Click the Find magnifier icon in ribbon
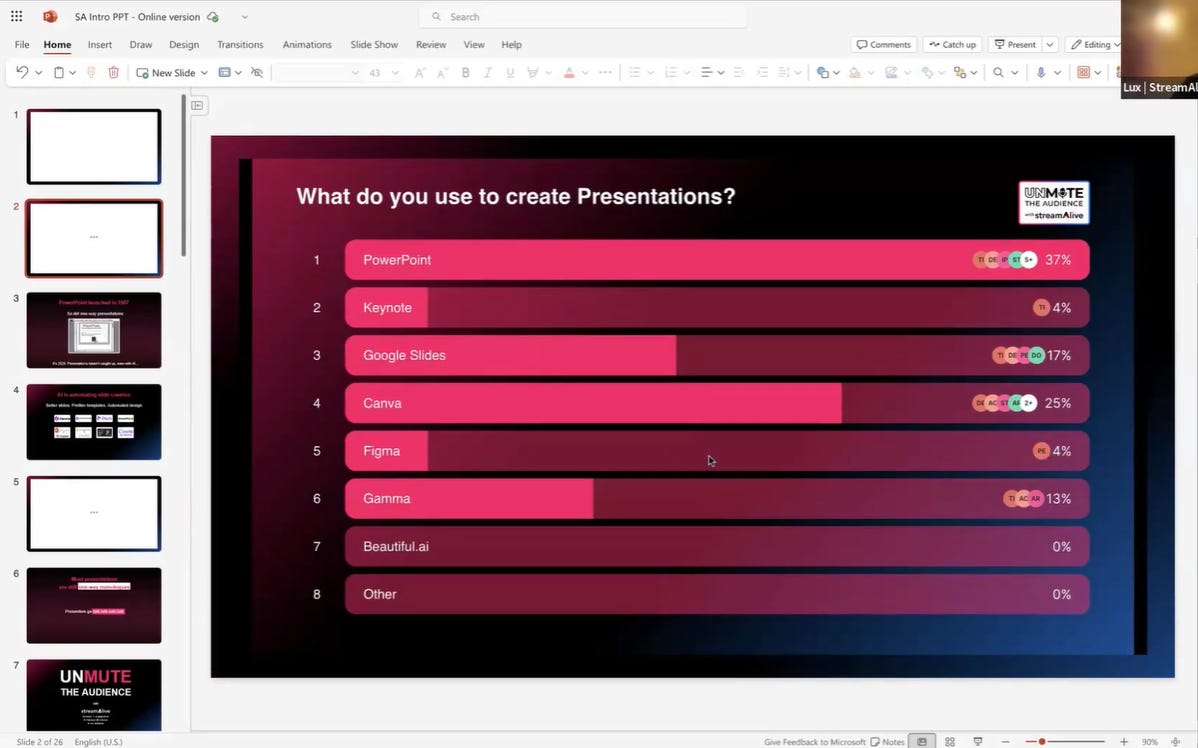Screen dimensions: 1198x748 [x=999, y=73]
